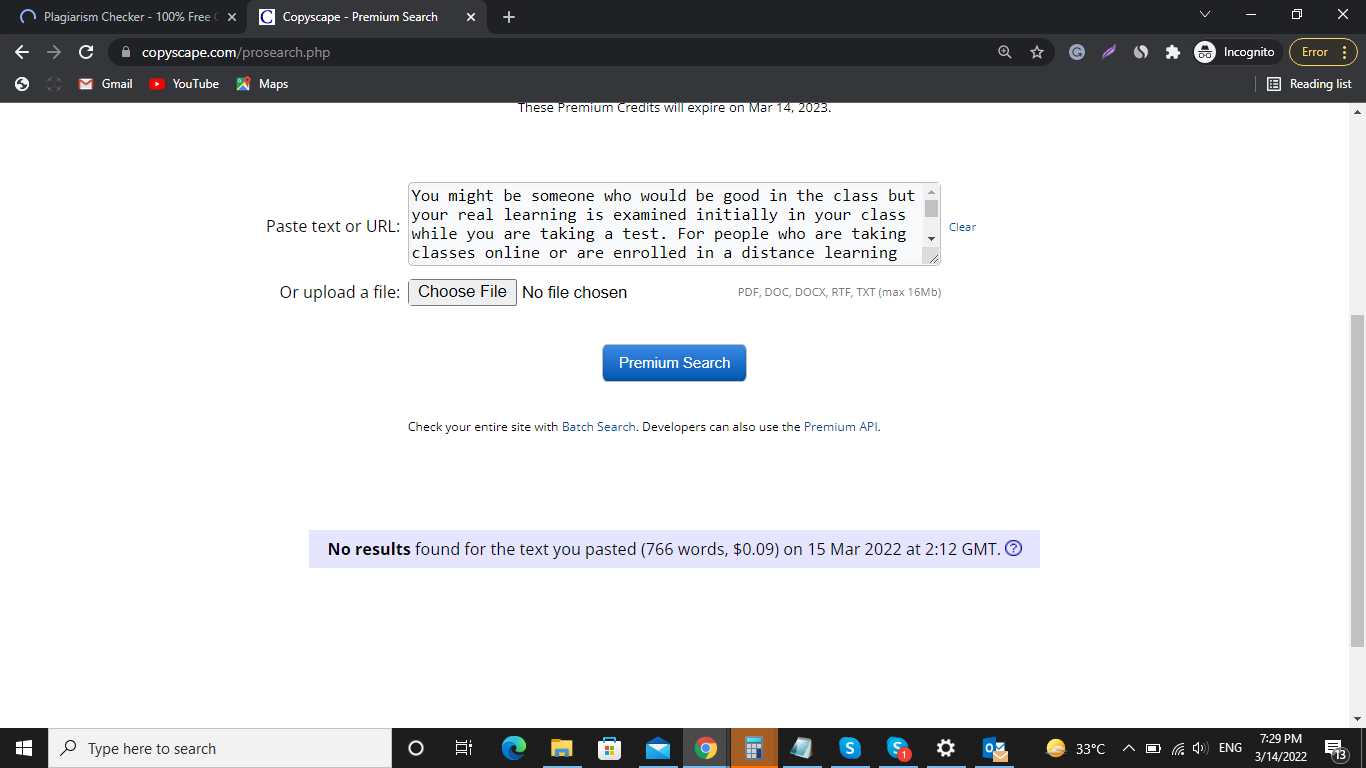
Task: Open the Batch Search link
Action: click(x=598, y=427)
